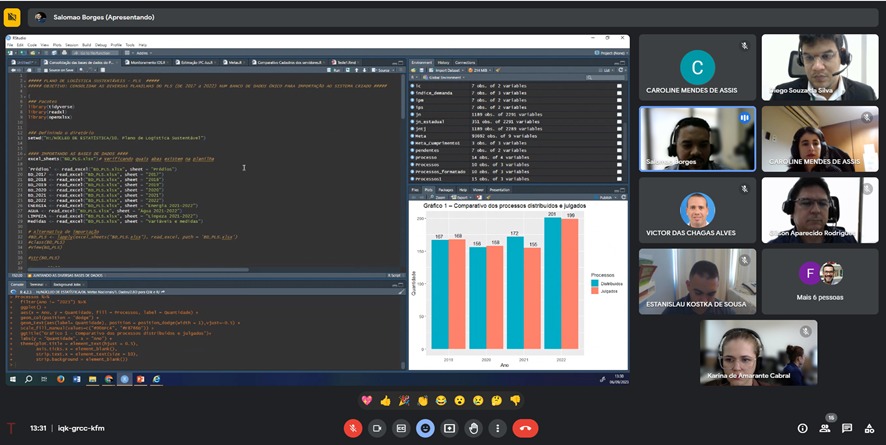Tick the checkbox for the Meta row
The image size is (886, 445).
tap(619, 136)
